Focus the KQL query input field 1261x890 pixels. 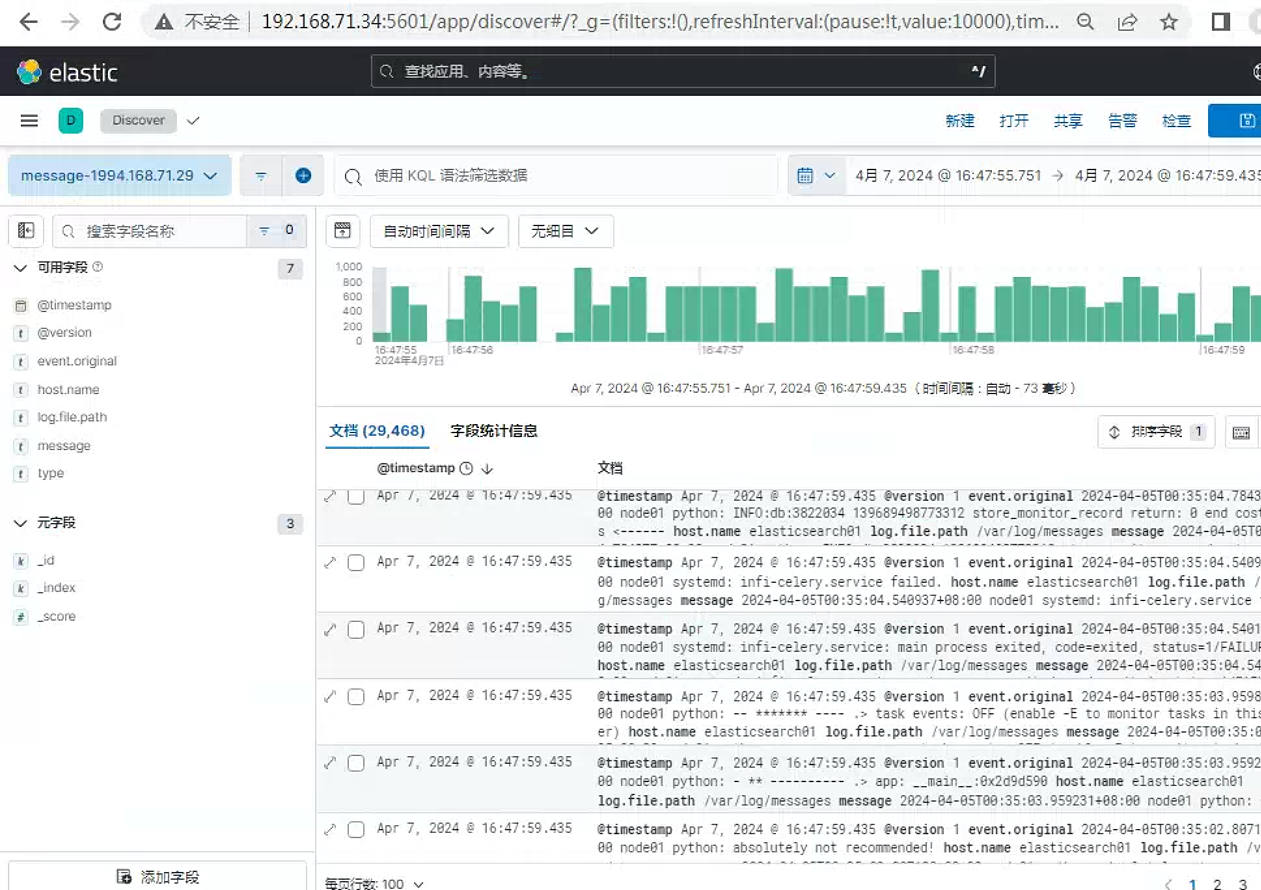[x=556, y=176]
